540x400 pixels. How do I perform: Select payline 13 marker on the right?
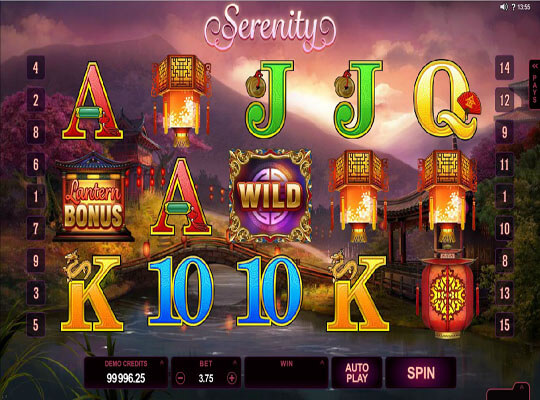[x=505, y=293]
